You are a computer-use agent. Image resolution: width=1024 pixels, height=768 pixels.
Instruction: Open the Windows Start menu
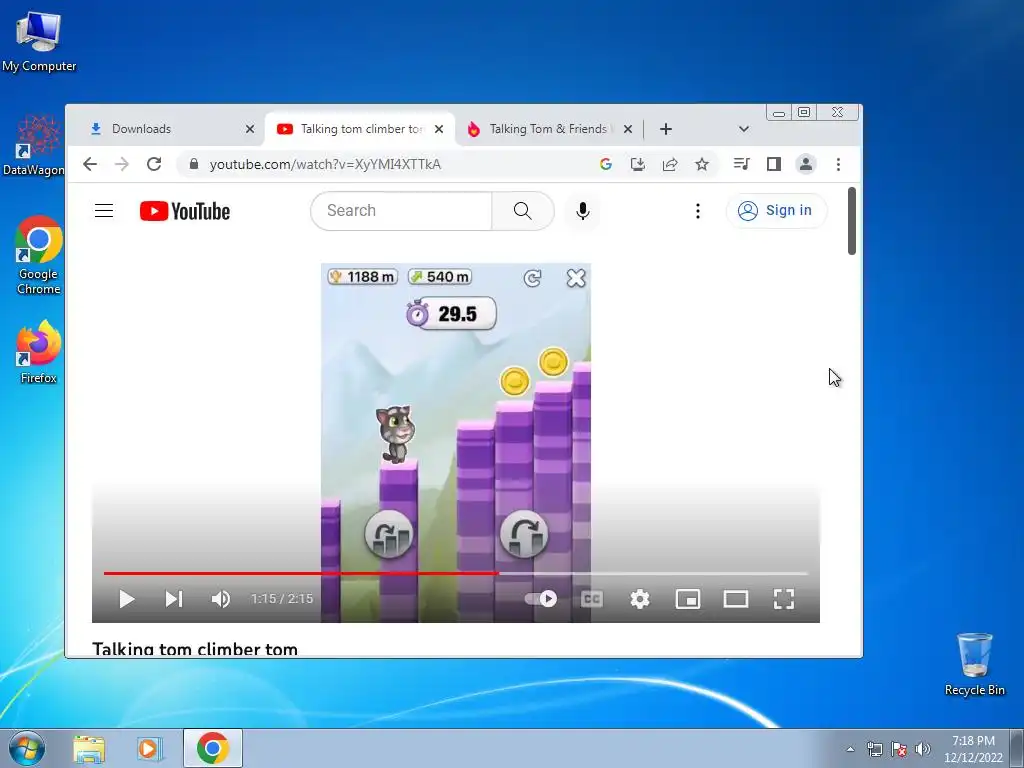point(27,748)
